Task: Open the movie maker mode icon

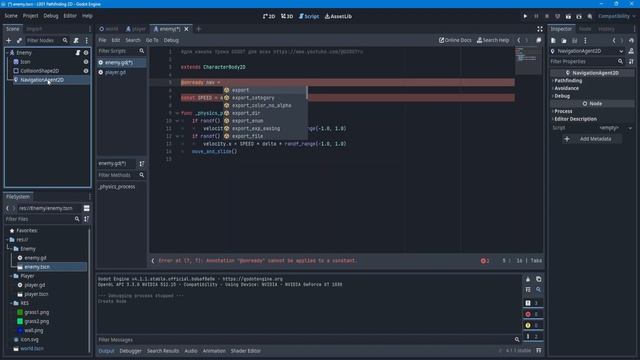Action: click(590, 16)
